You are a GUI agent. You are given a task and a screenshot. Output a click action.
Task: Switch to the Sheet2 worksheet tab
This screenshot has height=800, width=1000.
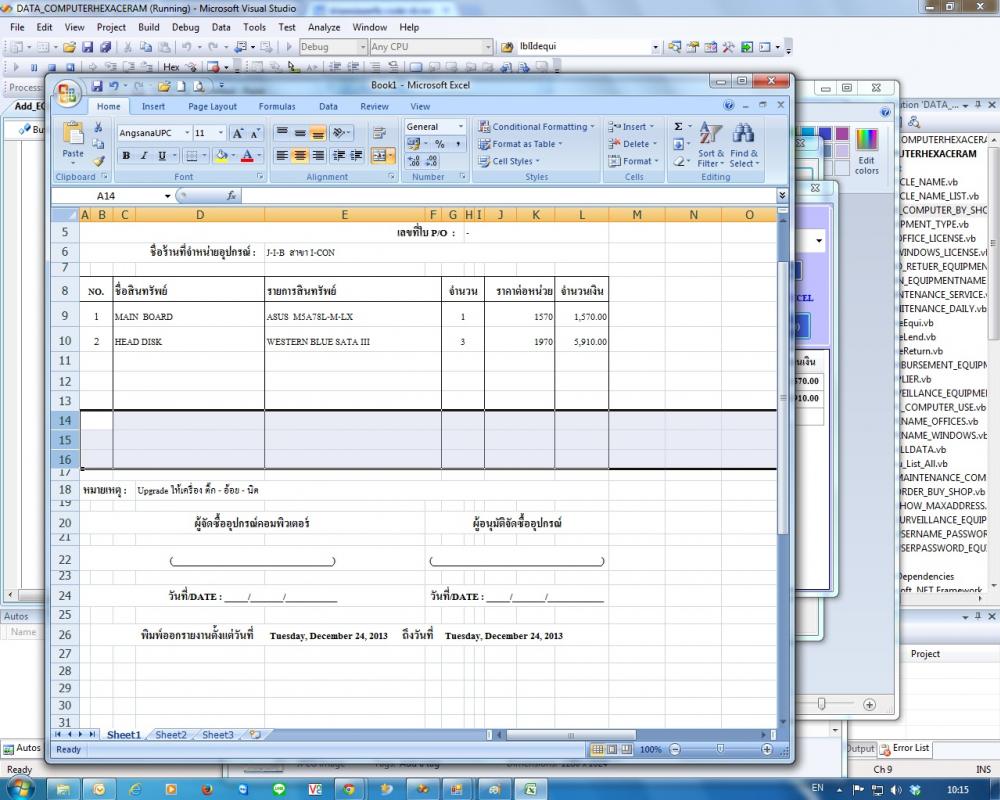(171, 735)
